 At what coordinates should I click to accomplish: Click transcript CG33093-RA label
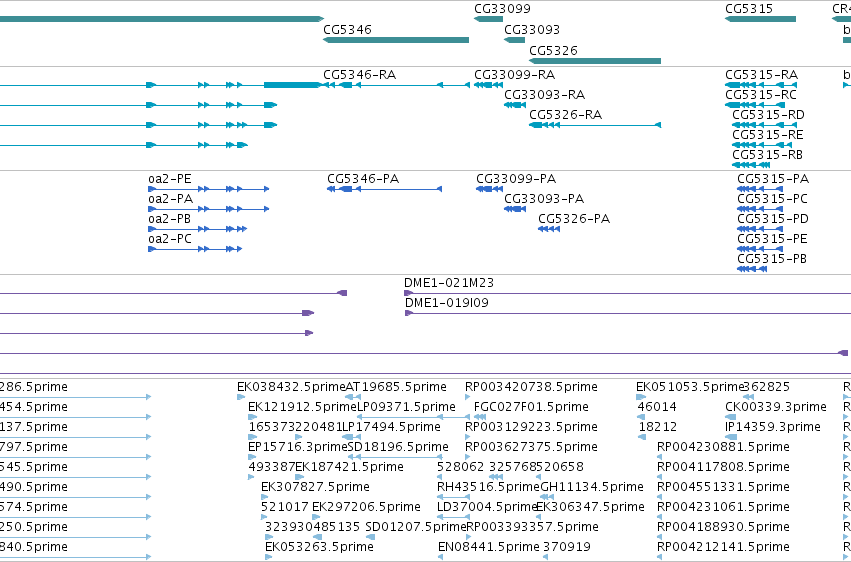coord(544,95)
